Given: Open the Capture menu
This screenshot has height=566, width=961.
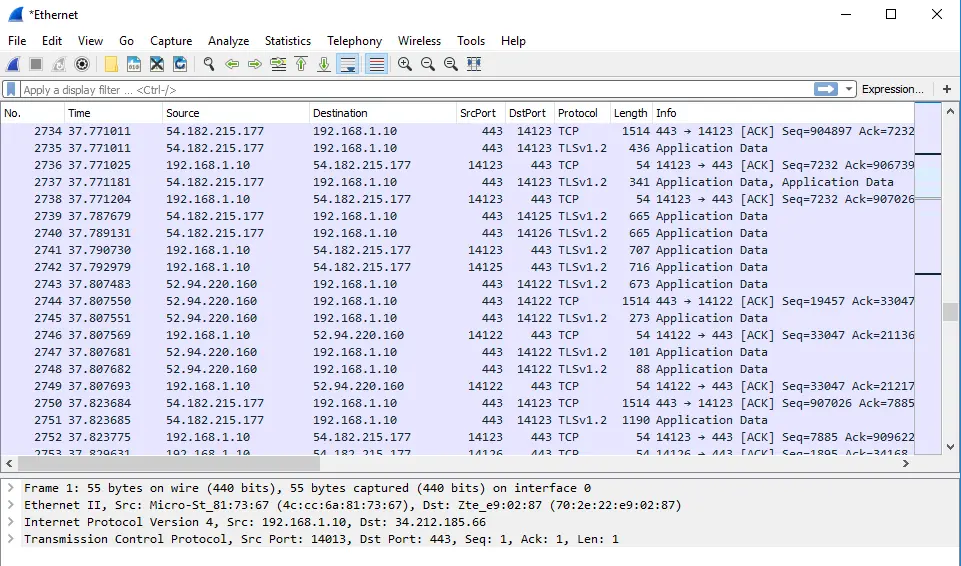Looking at the screenshot, I should [171, 40].
